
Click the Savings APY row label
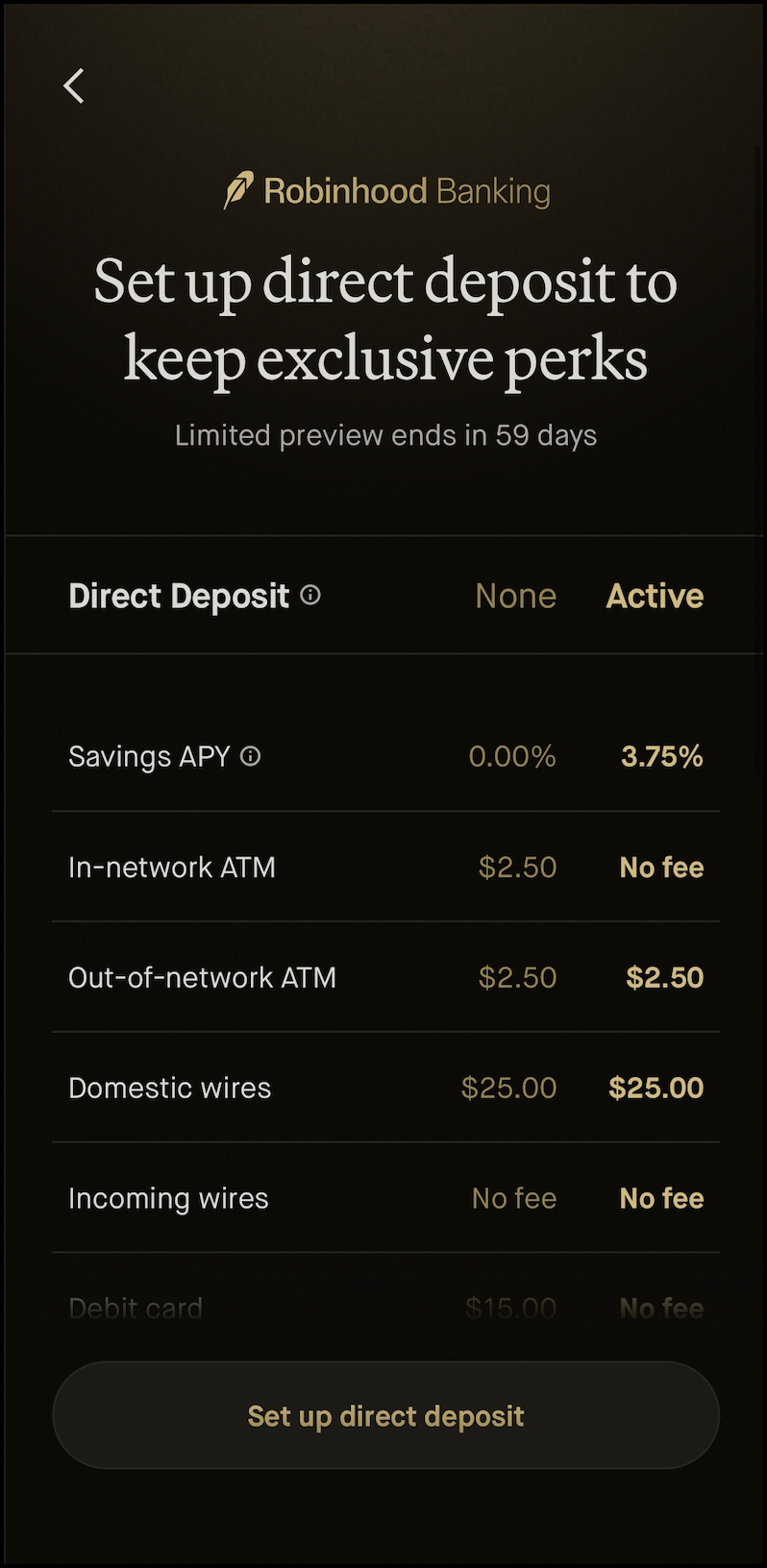pos(149,757)
